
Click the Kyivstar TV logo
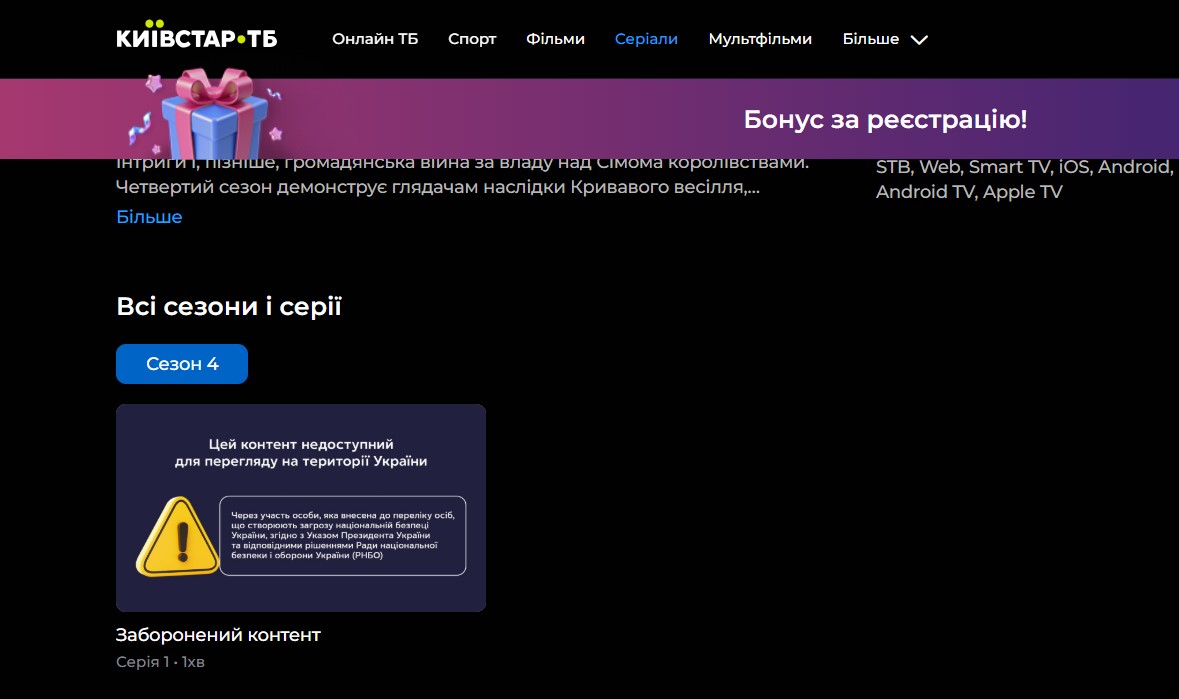(x=196, y=38)
